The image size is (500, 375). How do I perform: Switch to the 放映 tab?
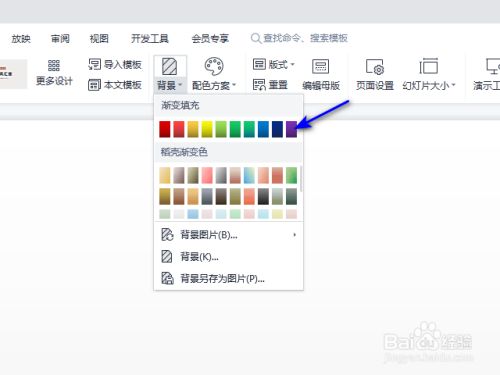coord(21,39)
